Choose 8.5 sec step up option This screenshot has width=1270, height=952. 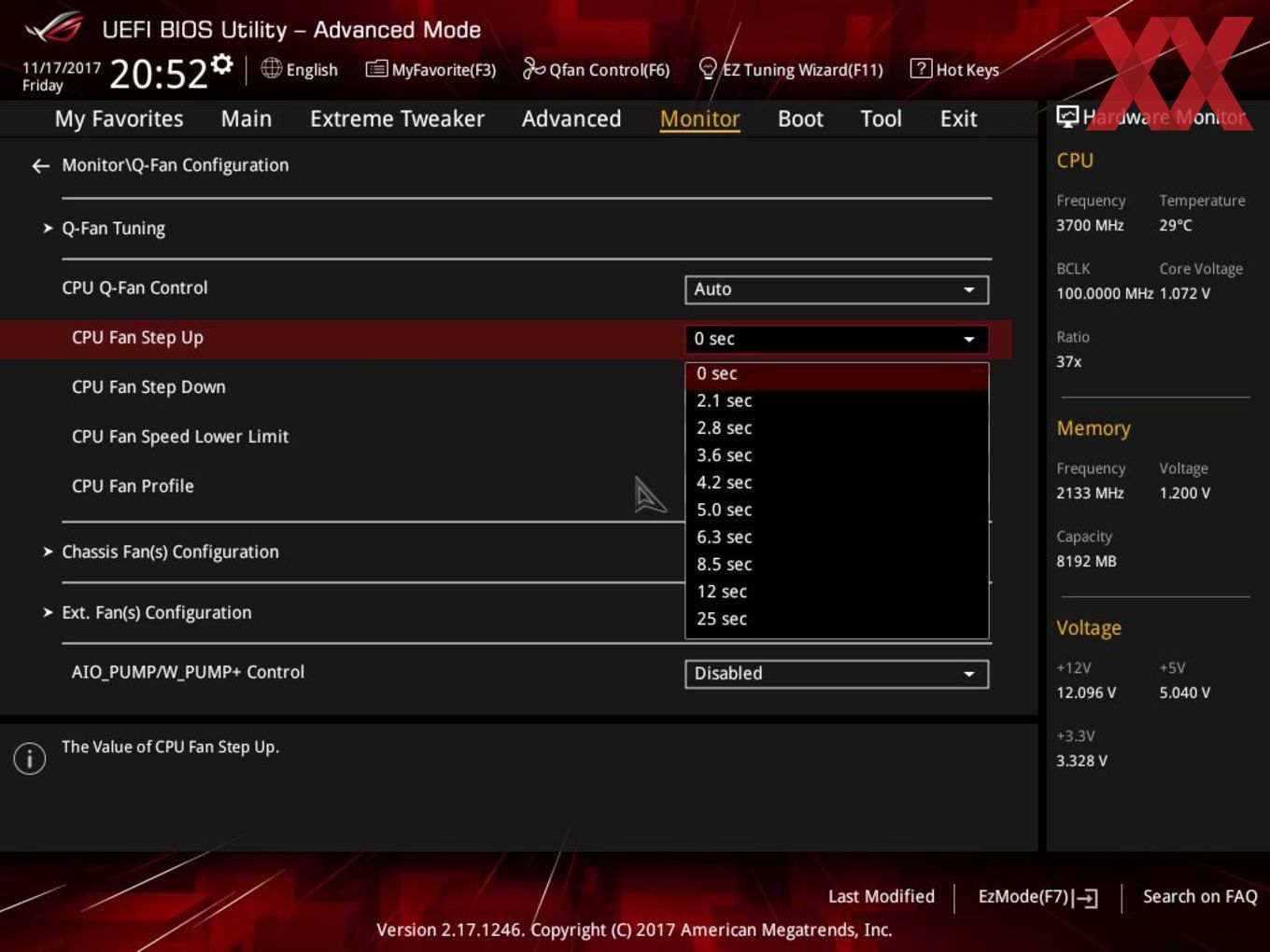(837, 564)
